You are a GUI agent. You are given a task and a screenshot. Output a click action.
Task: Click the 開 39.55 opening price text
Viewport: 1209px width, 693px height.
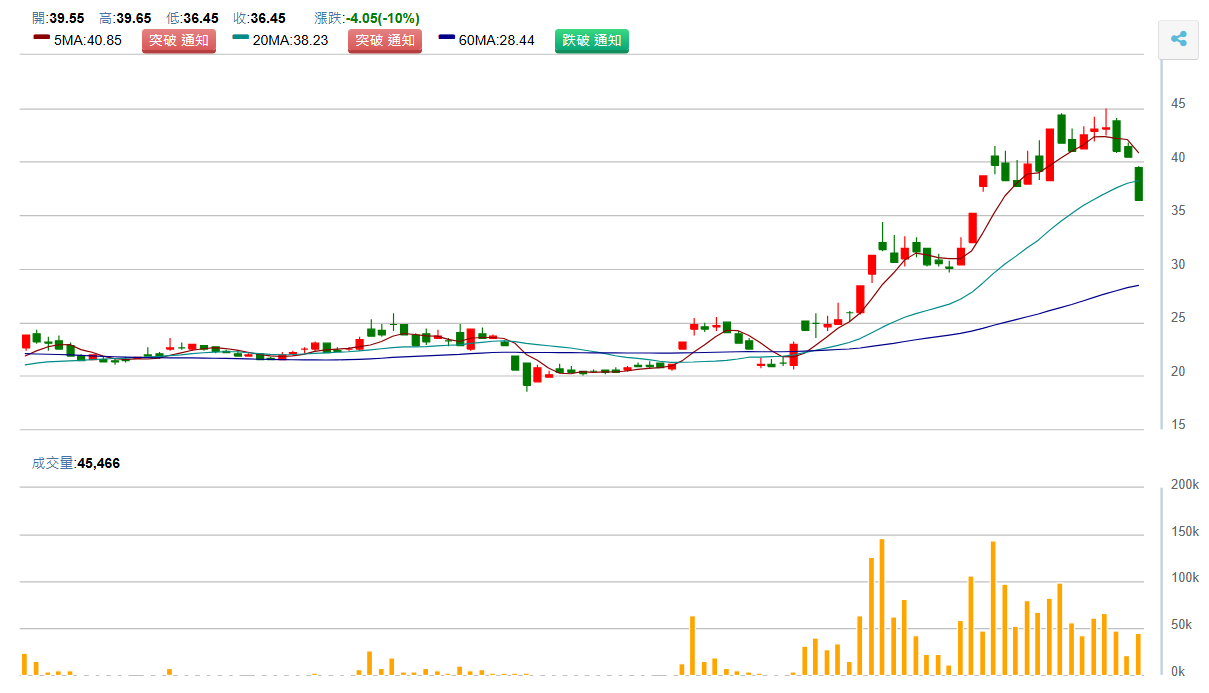coord(58,18)
